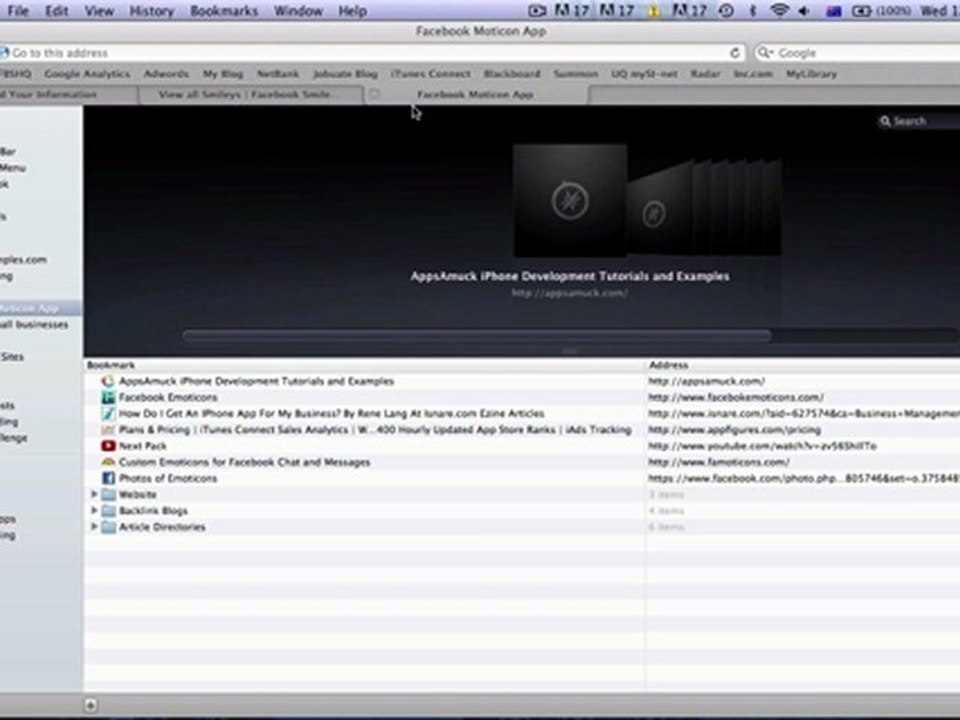Click the warning triangle menu bar icon
The height and width of the screenshot is (720, 960).
click(654, 11)
